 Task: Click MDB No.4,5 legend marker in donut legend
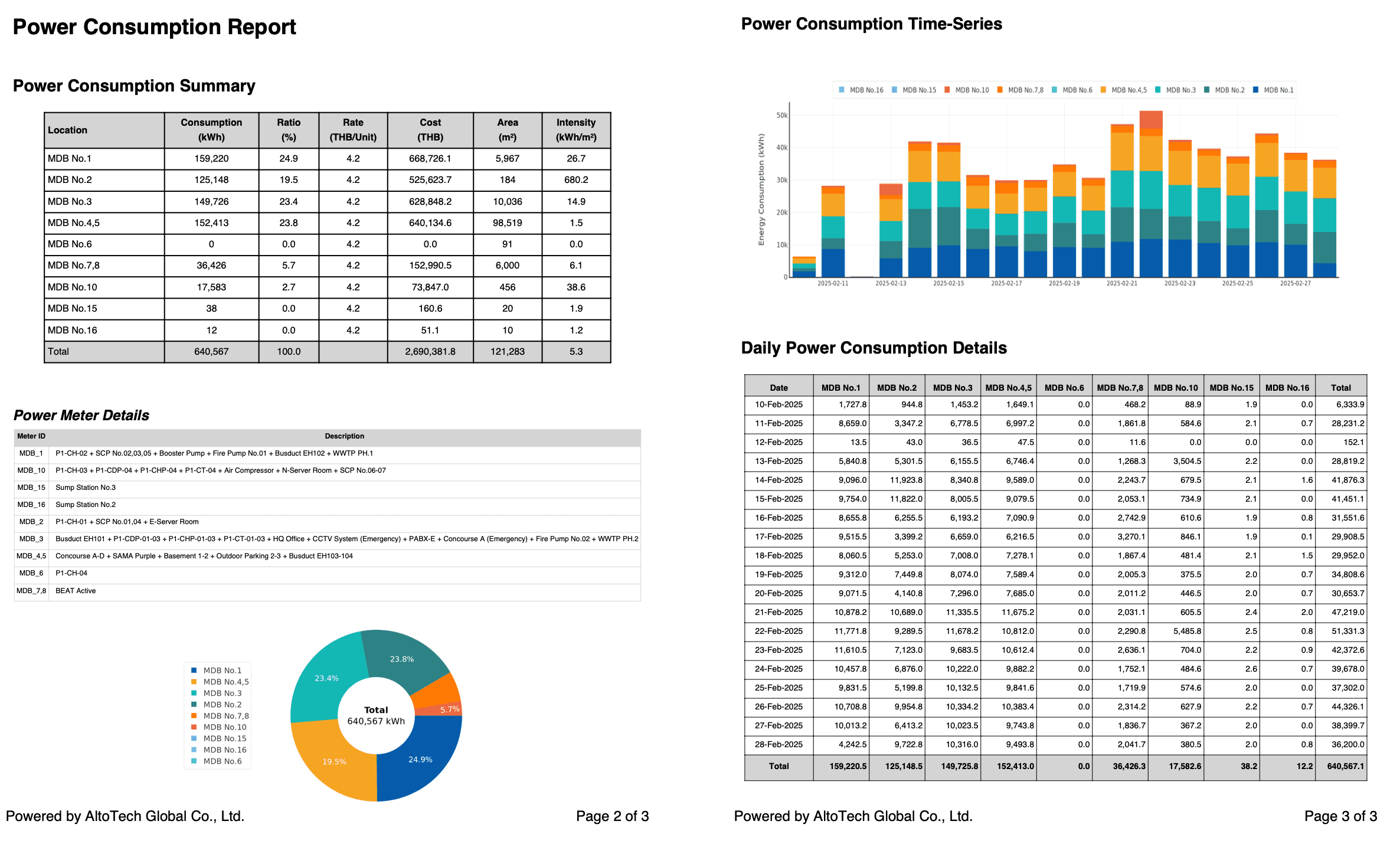coord(194,682)
